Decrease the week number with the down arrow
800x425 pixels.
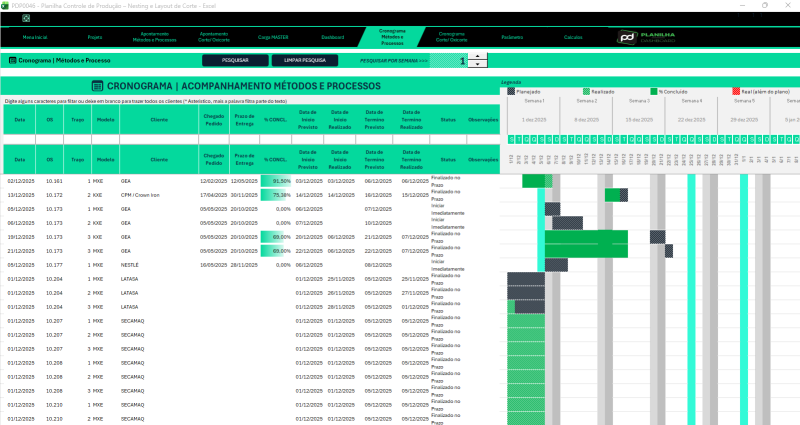[479, 65]
